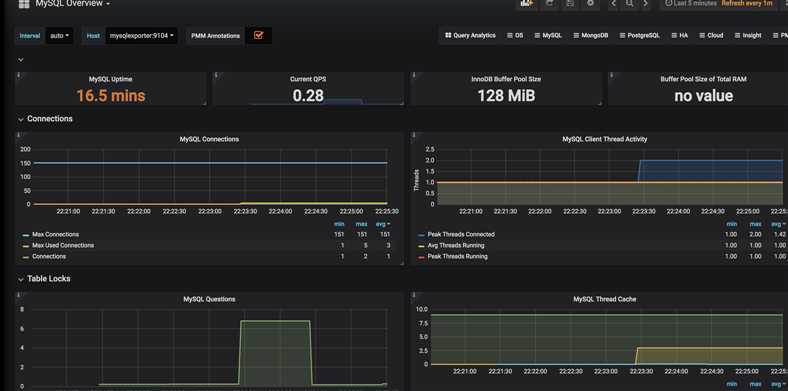Viewport: 788px width, 391px height.
Task: Click Peak Threads Connected legend color swatch
Action: 421,235
